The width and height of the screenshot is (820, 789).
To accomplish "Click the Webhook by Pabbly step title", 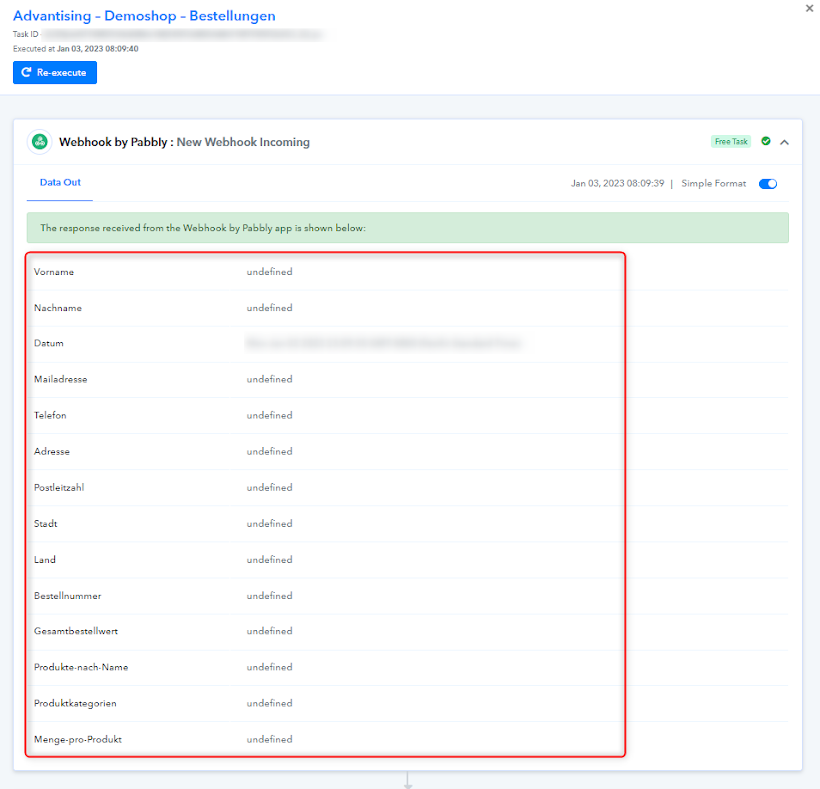I will tap(184, 142).
